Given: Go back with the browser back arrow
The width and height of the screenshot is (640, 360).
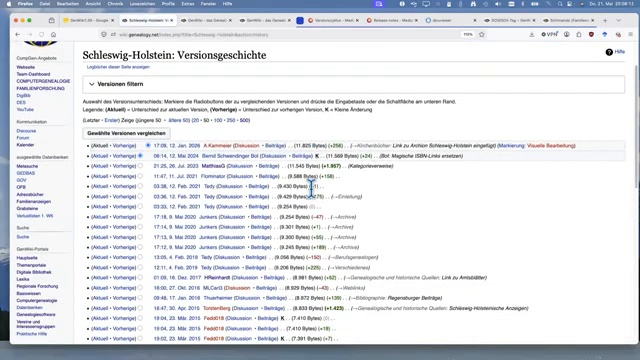Looking at the screenshot, I should [18, 35].
